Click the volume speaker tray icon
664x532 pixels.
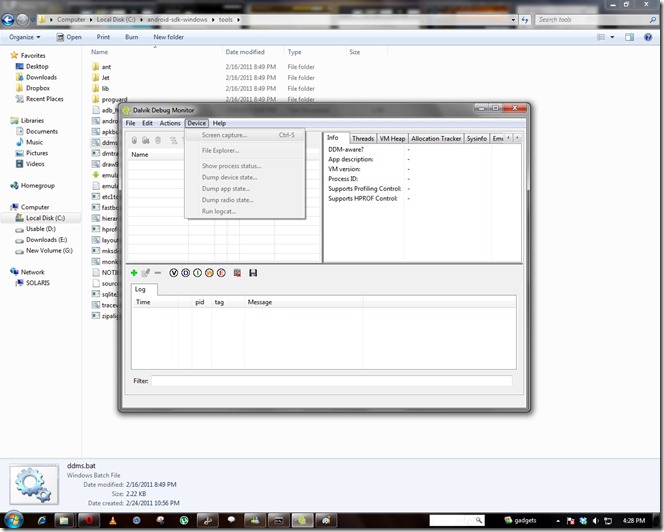click(x=595, y=521)
